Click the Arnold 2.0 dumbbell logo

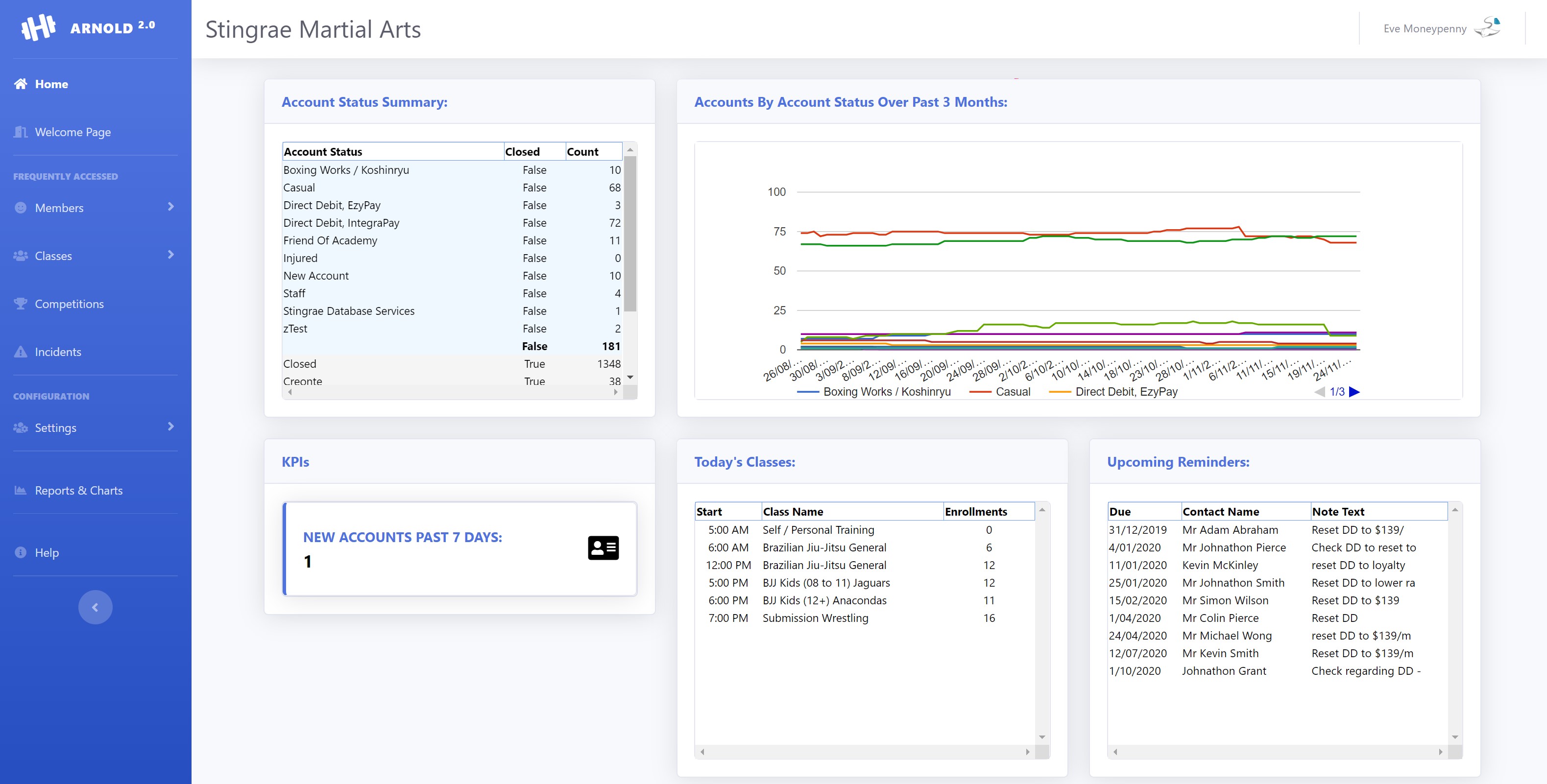pyautogui.click(x=38, y=27)
